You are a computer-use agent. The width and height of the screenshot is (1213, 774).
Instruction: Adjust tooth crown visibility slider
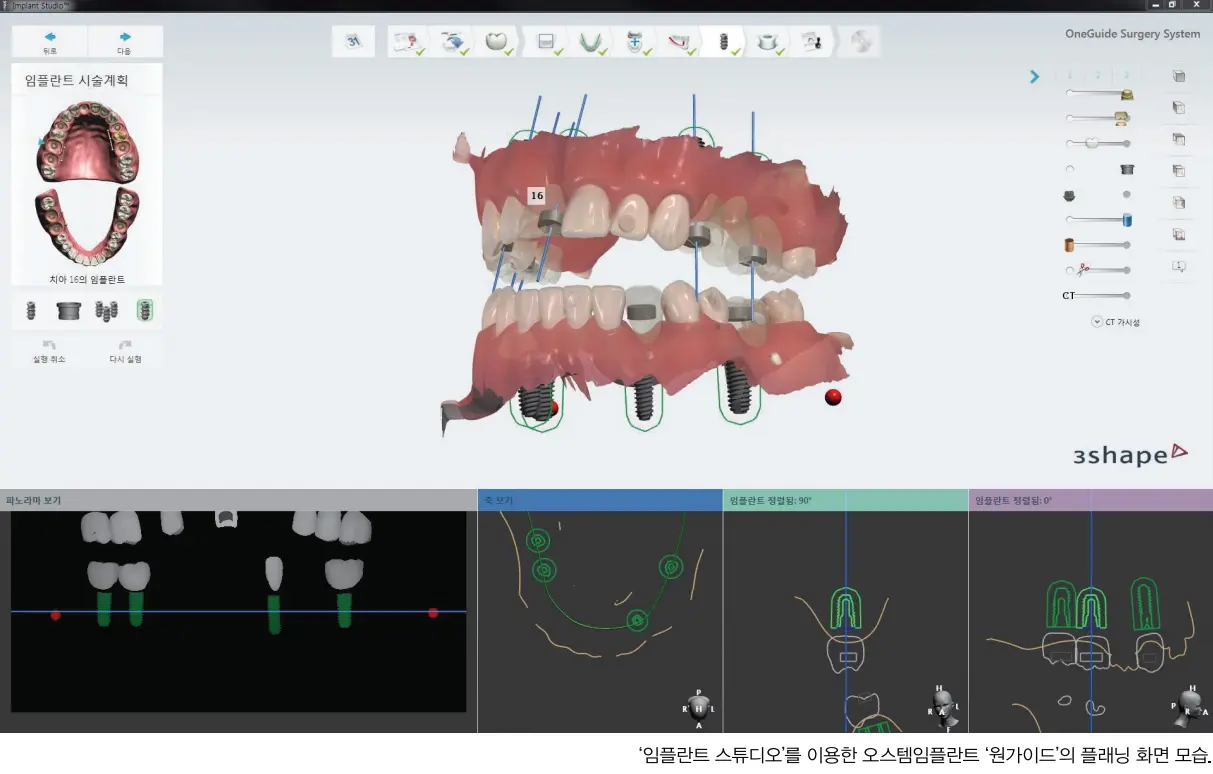coord(1098,143)
